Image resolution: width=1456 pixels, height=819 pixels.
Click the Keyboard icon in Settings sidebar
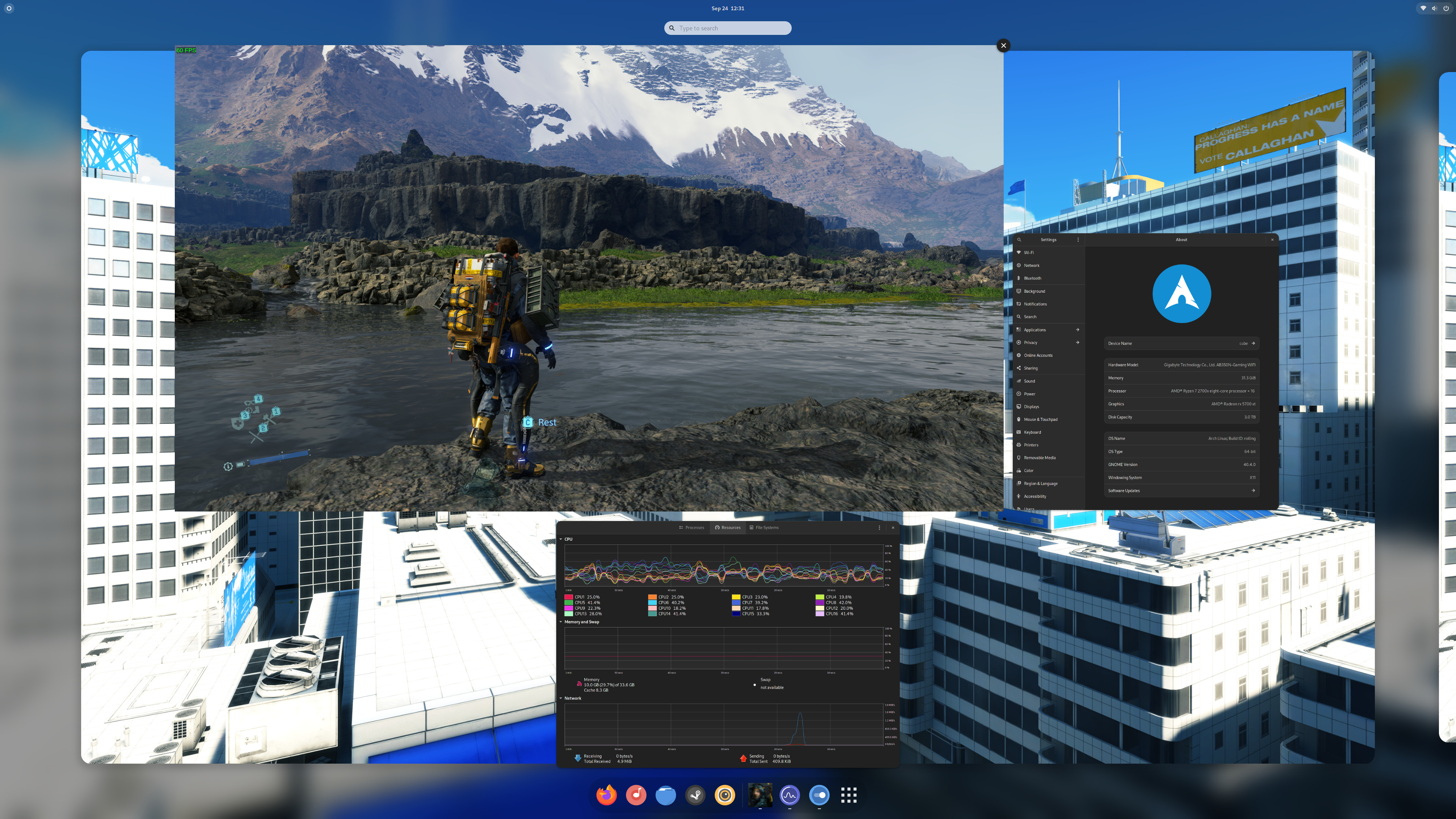click(x=1018, y=432)
